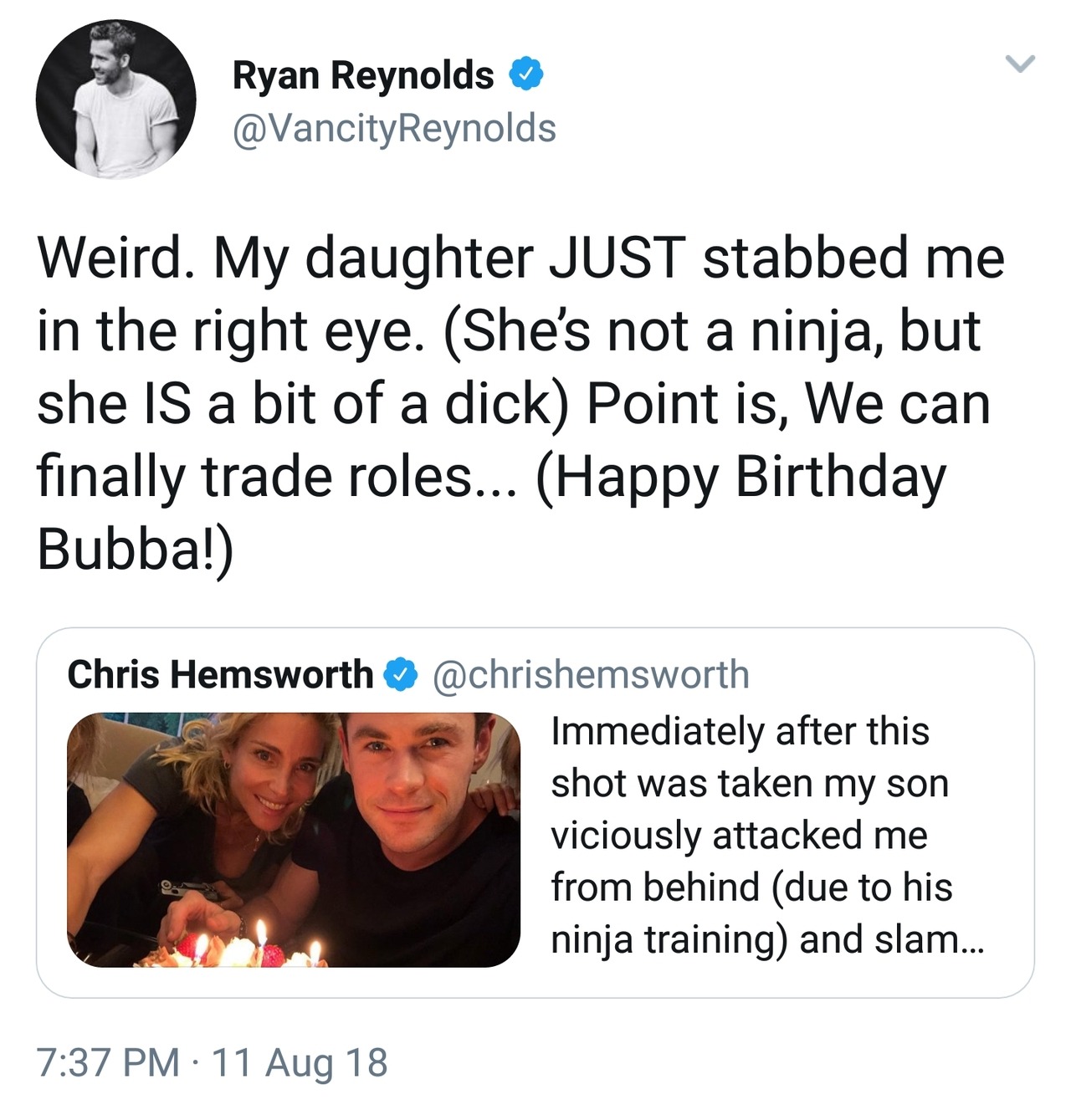Open the tweet options chevron menu
The height and width of the screenshot is (1120, 1071).
[x=1019, y=64]
